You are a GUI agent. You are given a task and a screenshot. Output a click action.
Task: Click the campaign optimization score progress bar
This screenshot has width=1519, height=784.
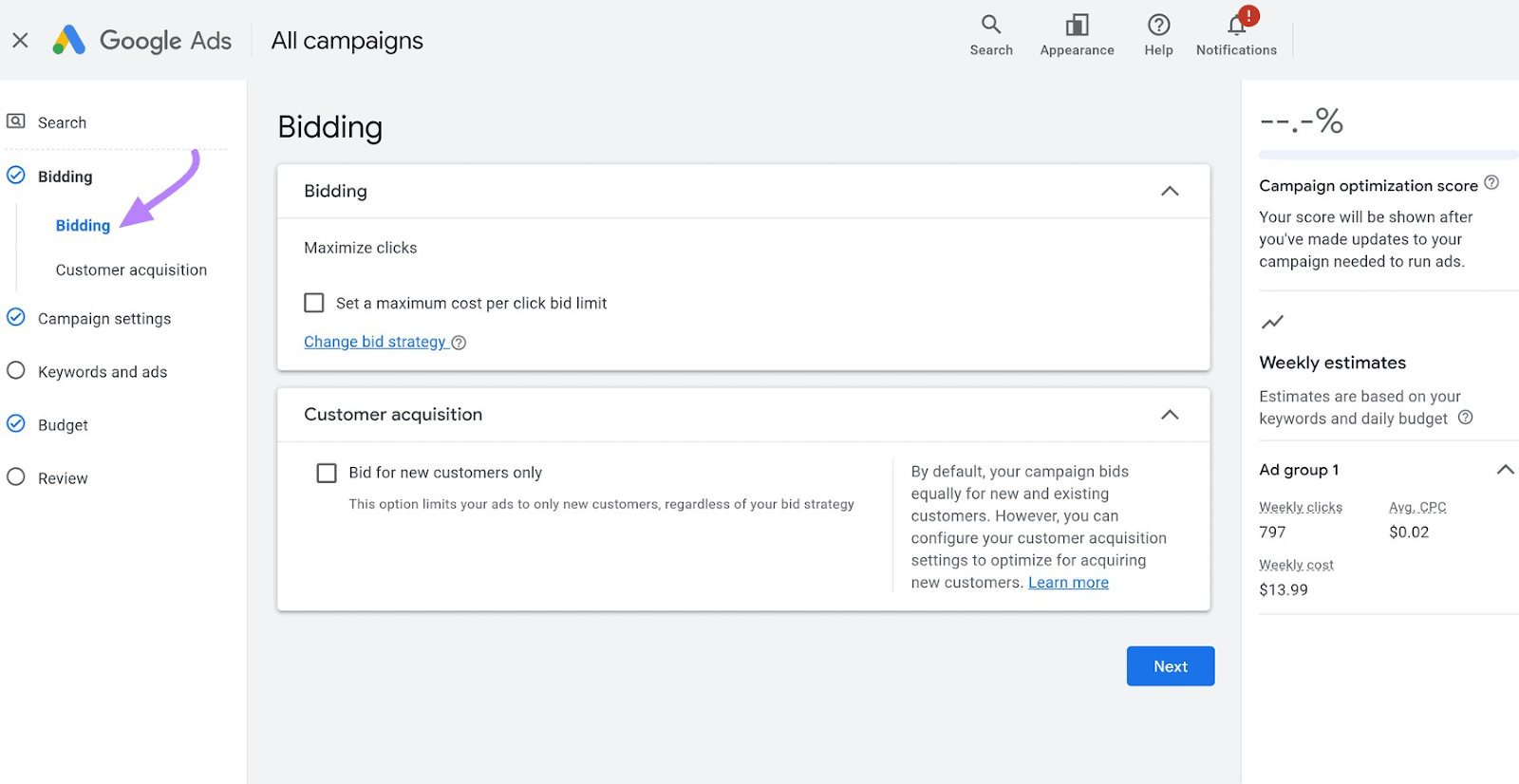(1386, 155)
